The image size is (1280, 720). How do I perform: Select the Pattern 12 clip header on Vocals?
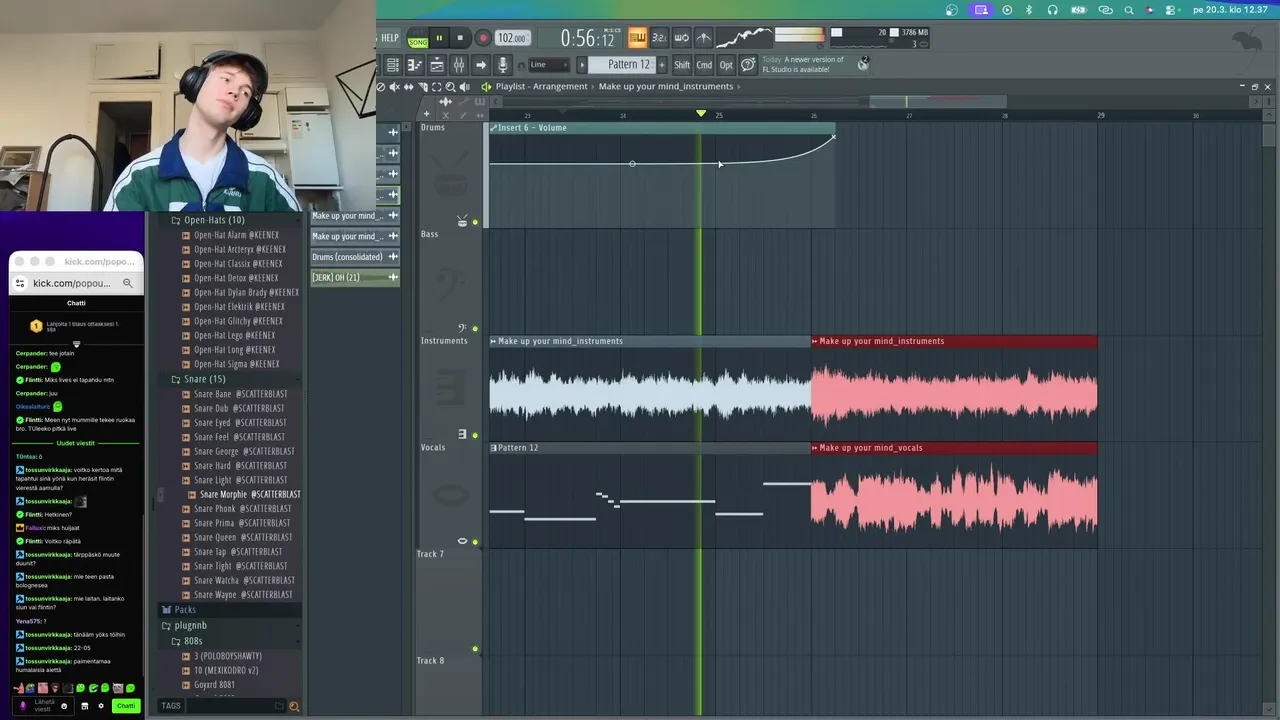[x=649, y=448]
